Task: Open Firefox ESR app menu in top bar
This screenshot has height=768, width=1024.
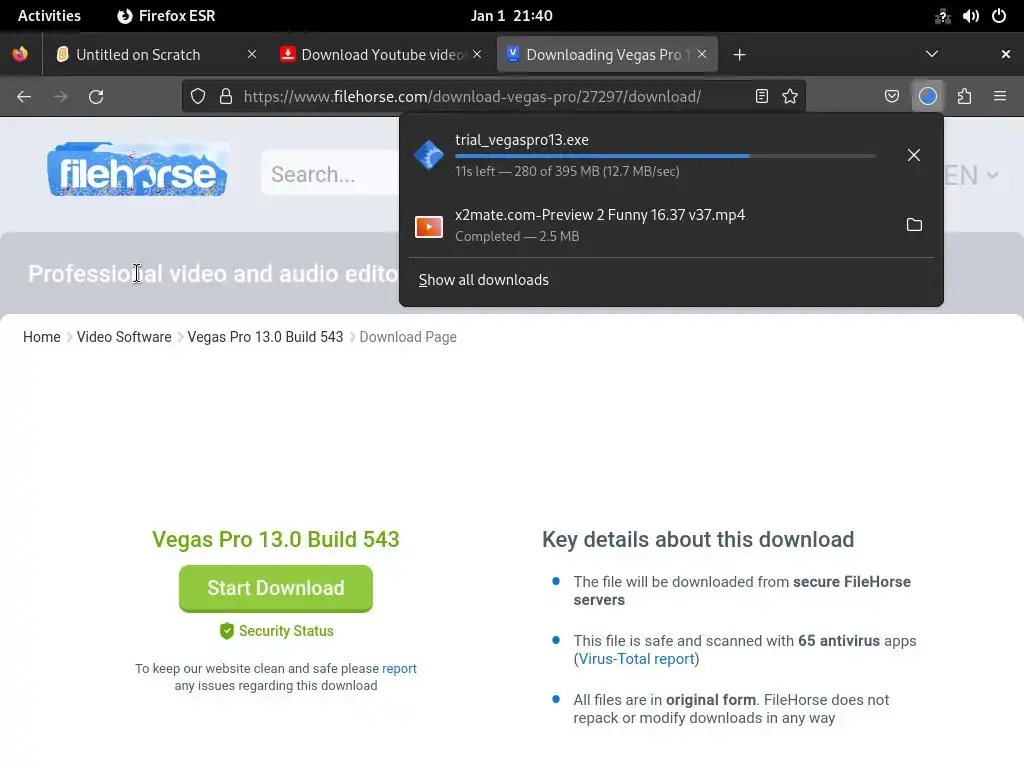Action: click(166, 16)
